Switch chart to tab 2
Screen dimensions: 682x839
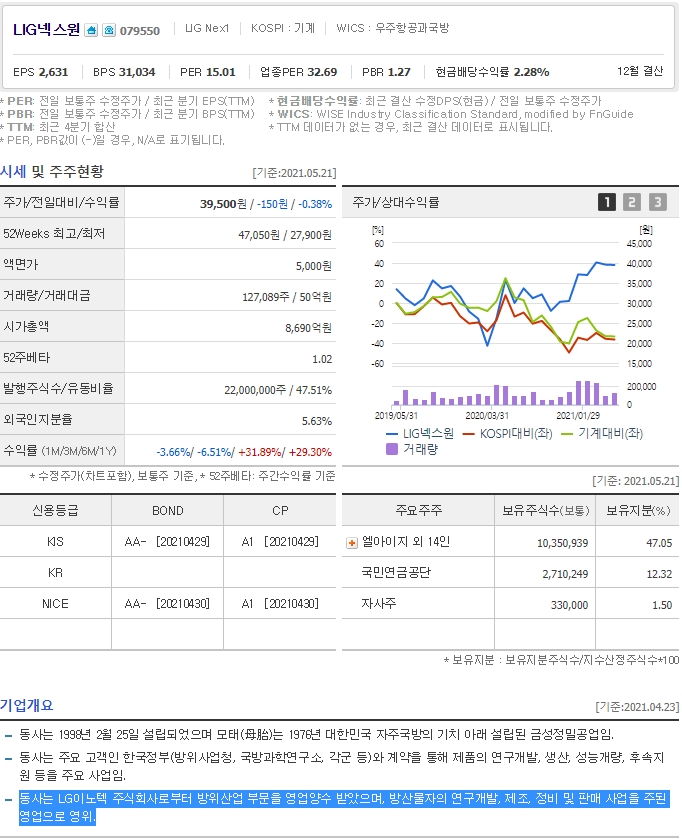pyautogui.click(x=632, y=202)
